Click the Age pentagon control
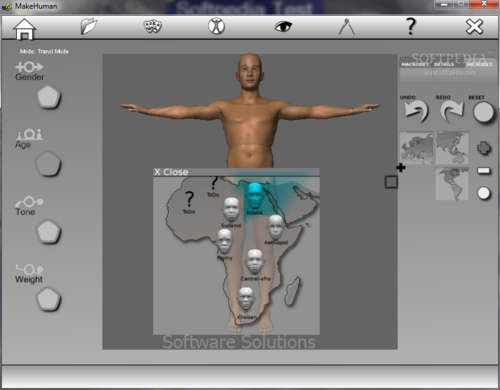Image resolution: width=500 pixels, height=390 pixels. click(x=48, y=164)
